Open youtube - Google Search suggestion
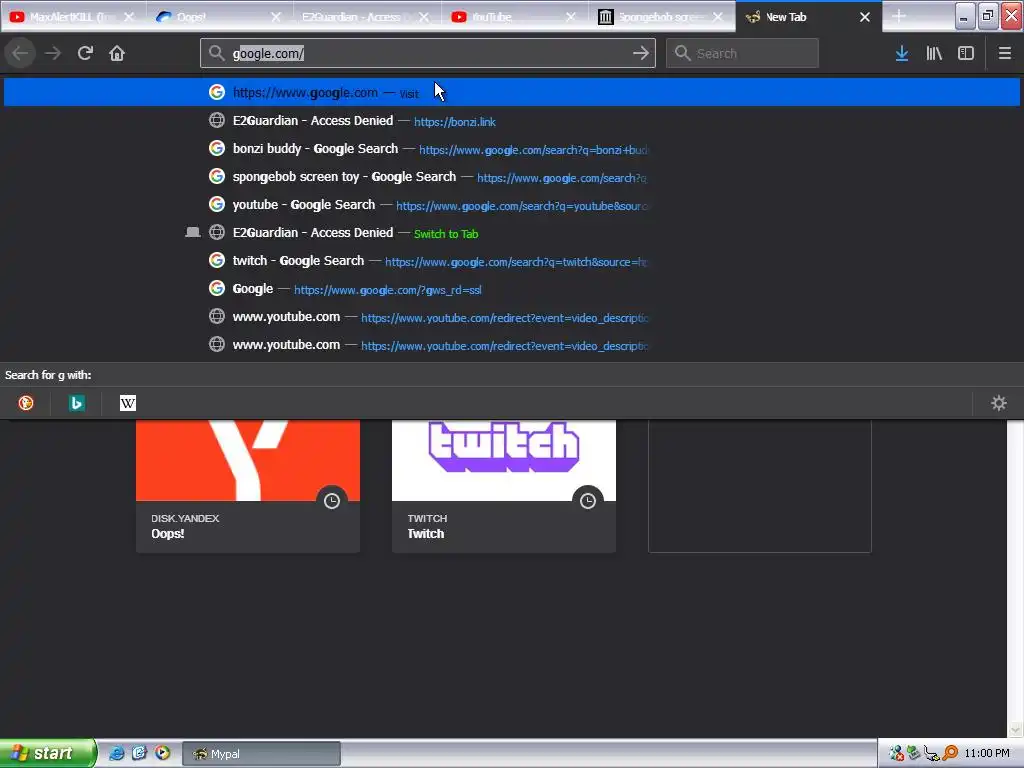 point(512,205)
